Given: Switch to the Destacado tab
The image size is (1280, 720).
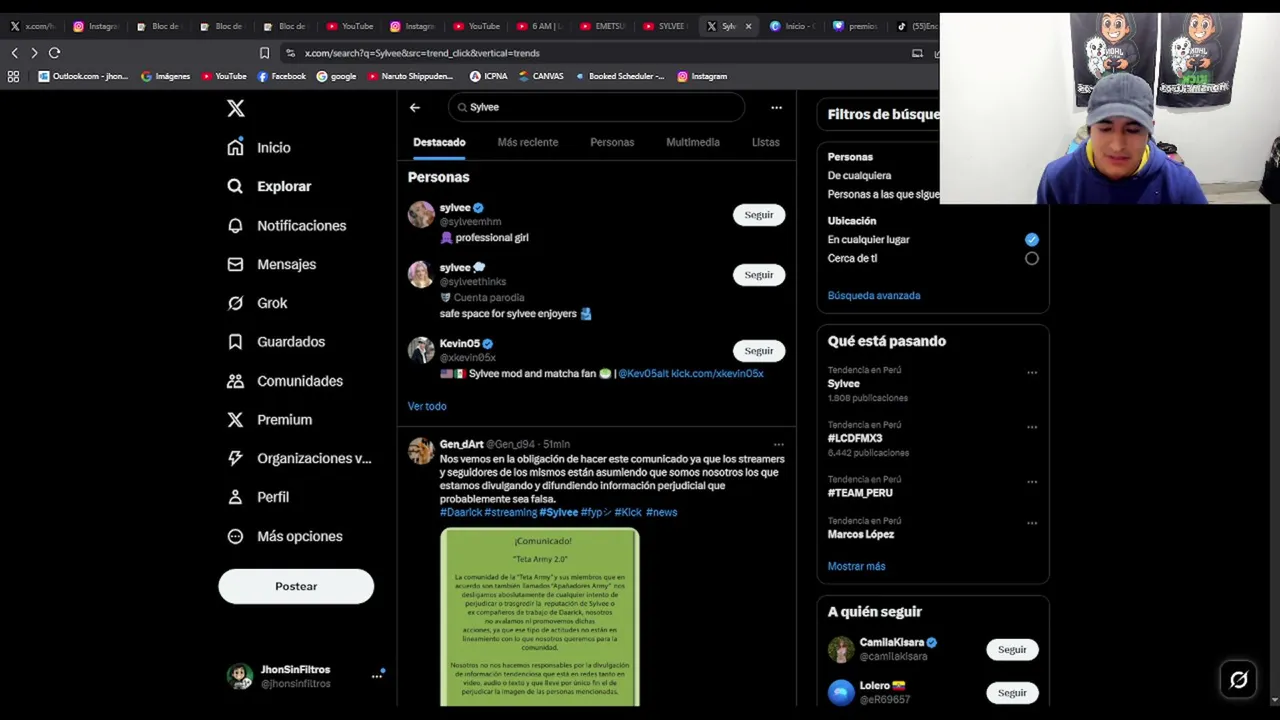Looking at the screenshot, I should pos(439,142).
